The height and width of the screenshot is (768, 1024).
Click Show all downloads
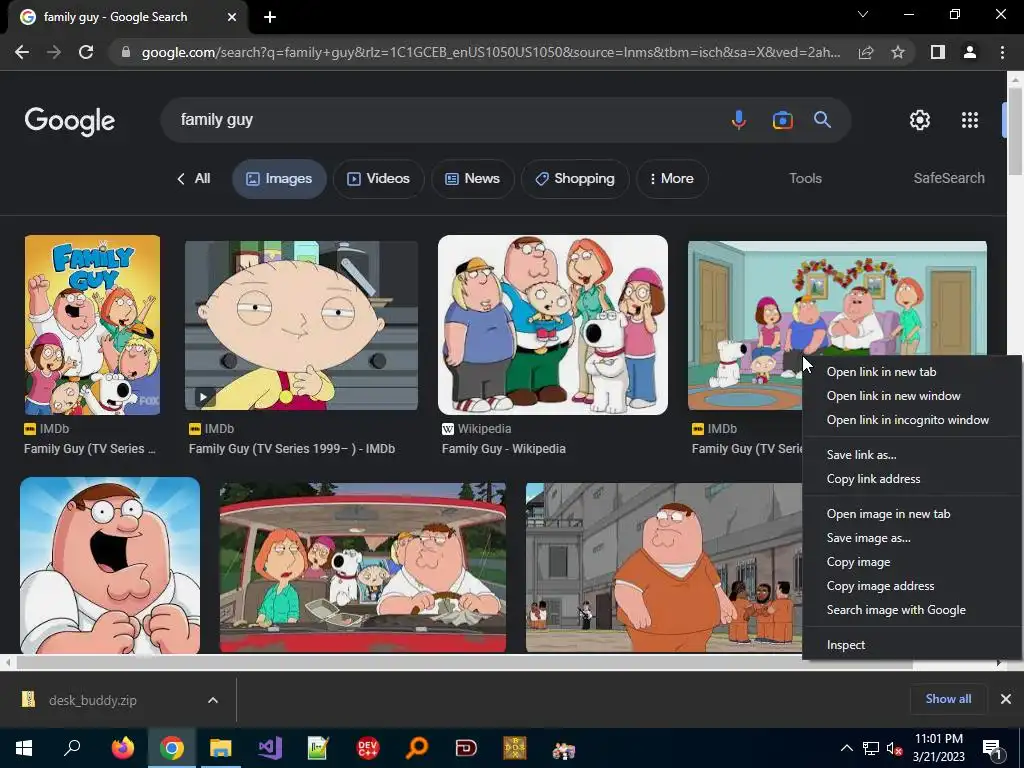click(x=948, y=699)
